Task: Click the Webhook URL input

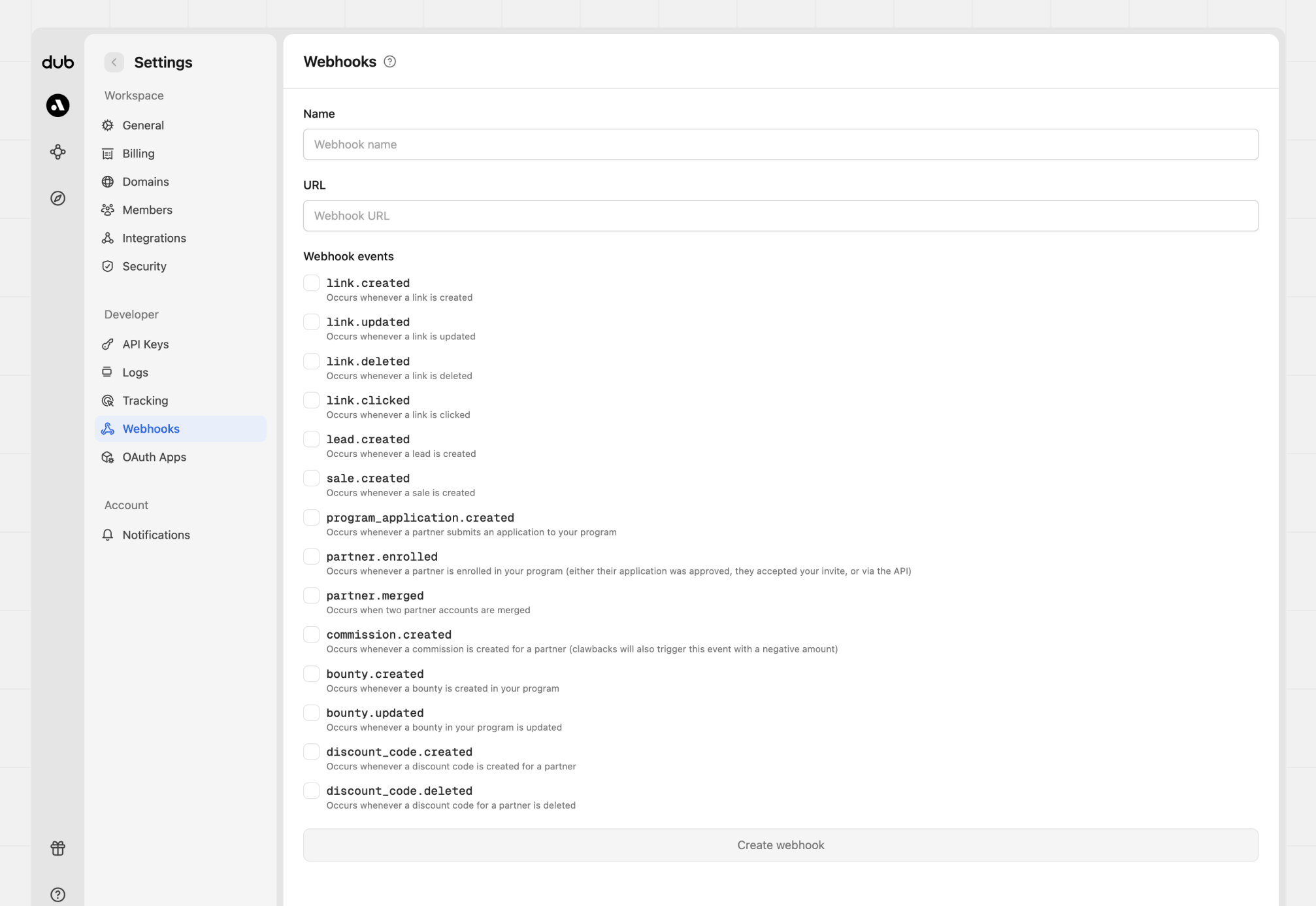Action: point(781,216)
